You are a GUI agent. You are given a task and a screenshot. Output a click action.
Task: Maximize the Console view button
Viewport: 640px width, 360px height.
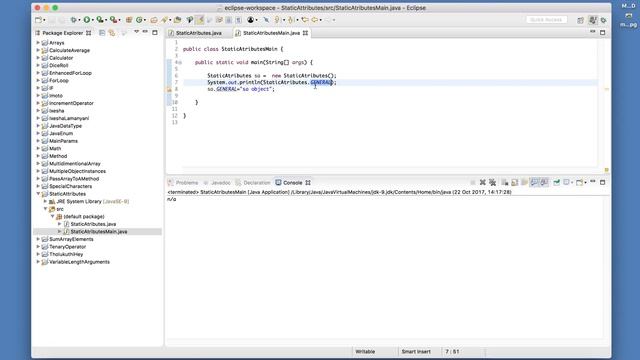pyautogui.click(x=602, y=182)
